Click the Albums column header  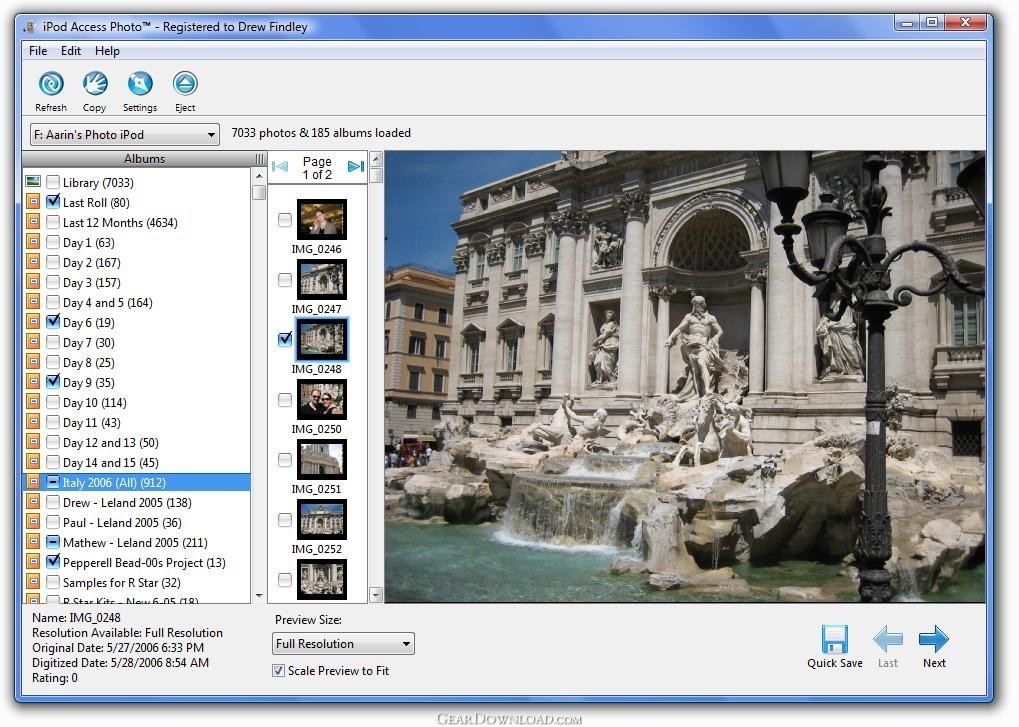tap(144, 159)
